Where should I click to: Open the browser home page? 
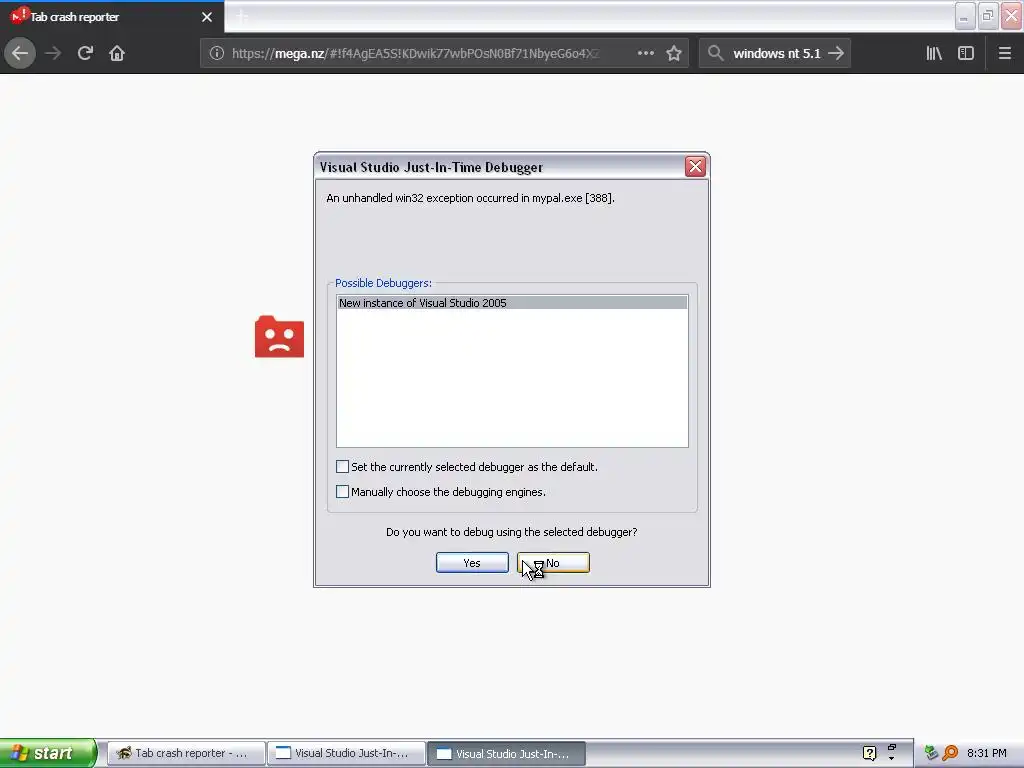point(117,53)
